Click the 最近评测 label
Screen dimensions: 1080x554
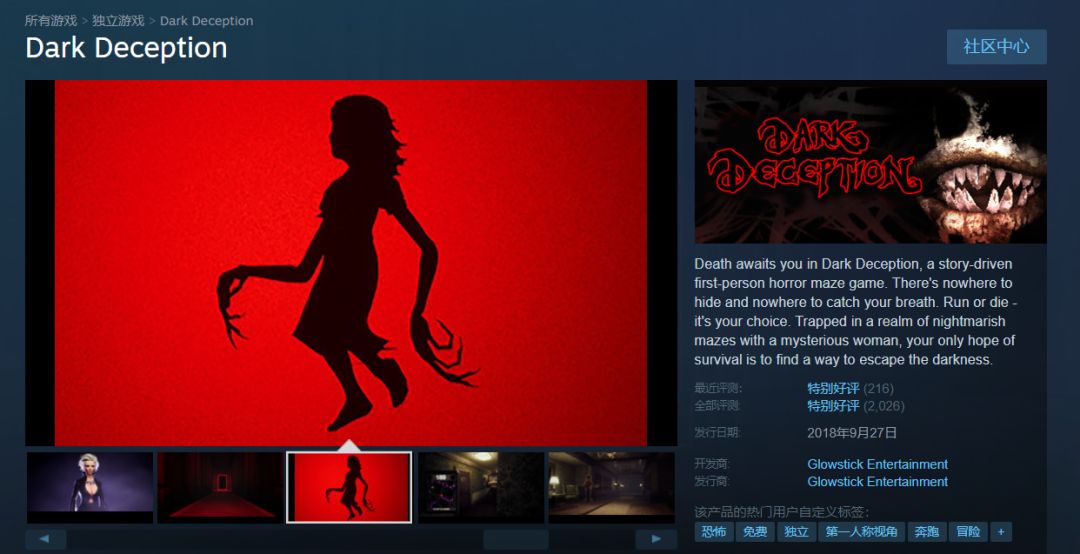717,389
